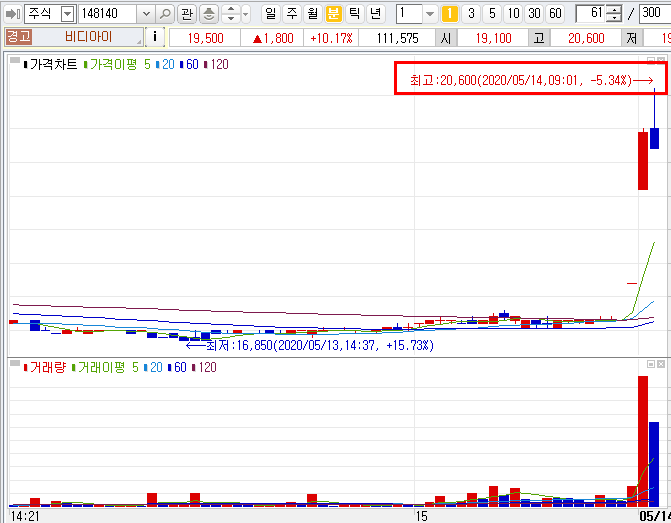Click the 최저:16,850 low annotation
The width and height of the screenshot is (671, 523).
pos(310,345)
